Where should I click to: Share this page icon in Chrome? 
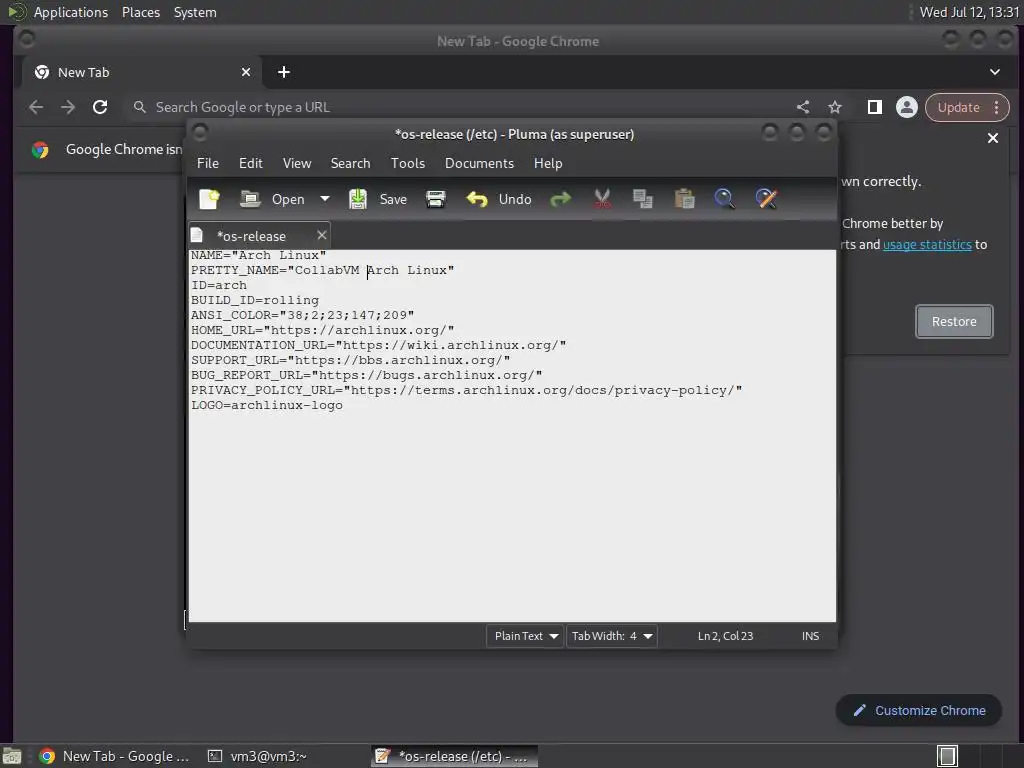click(803, 107)
